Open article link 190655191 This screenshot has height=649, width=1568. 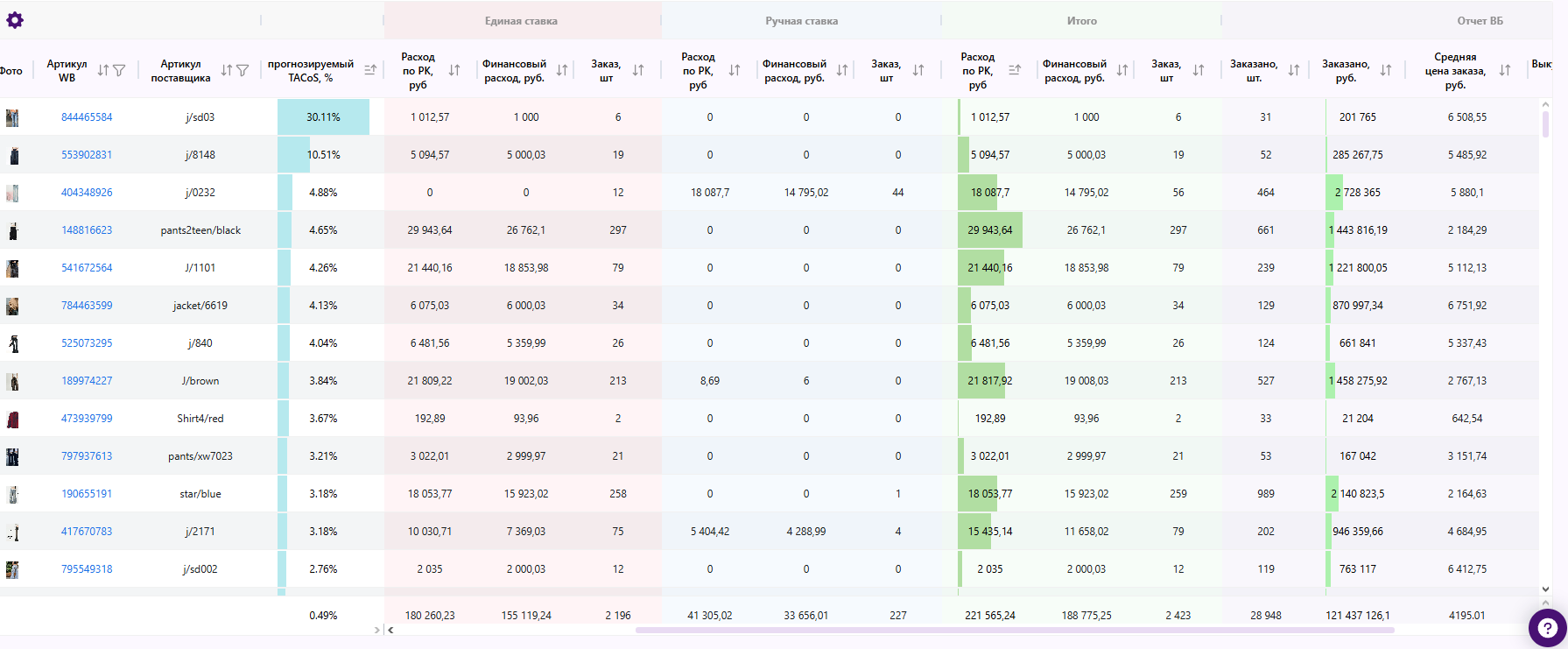pyautogui.click(x=87, y=494)
